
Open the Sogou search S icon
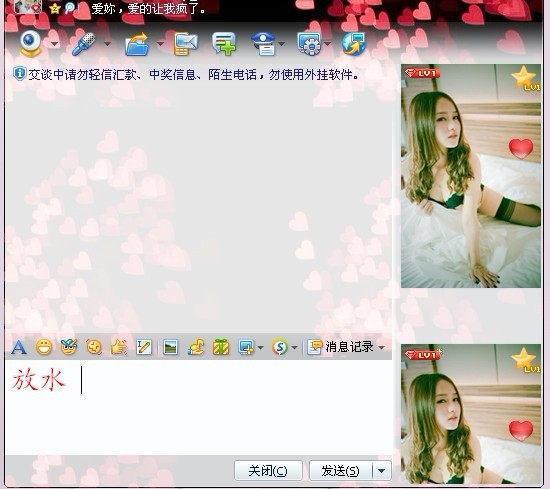coord(280,347)
